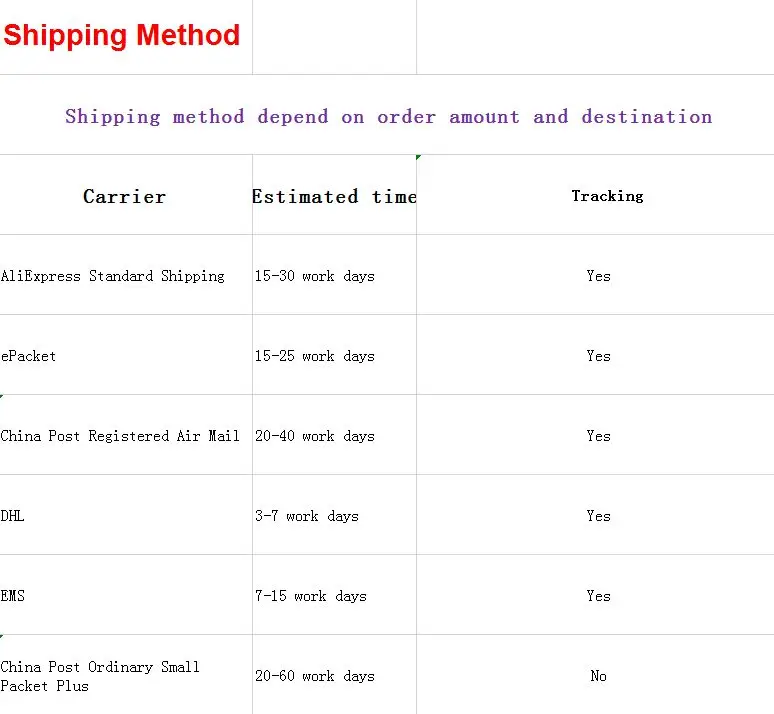The width and height of the screenshot is (774, 714).
Task: Click the 3-7 work days cell
Action: click(306, 516)
